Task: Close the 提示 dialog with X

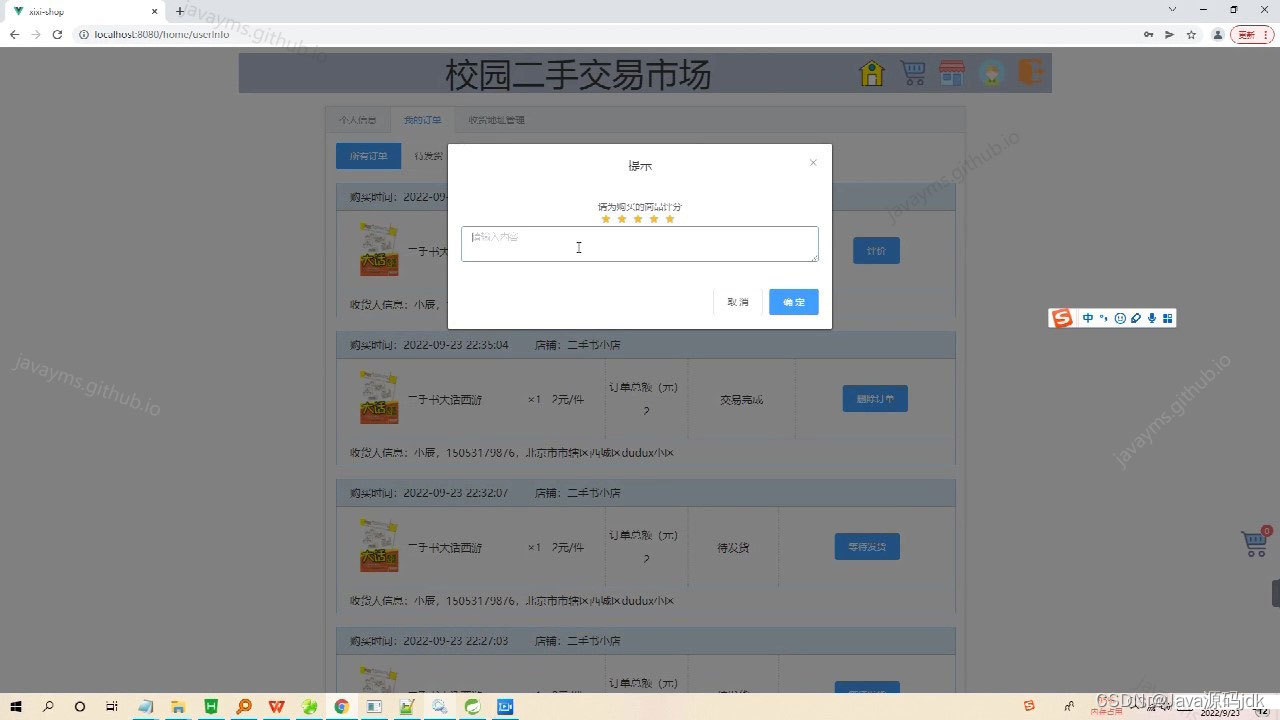Action: [x=813, y=163]
